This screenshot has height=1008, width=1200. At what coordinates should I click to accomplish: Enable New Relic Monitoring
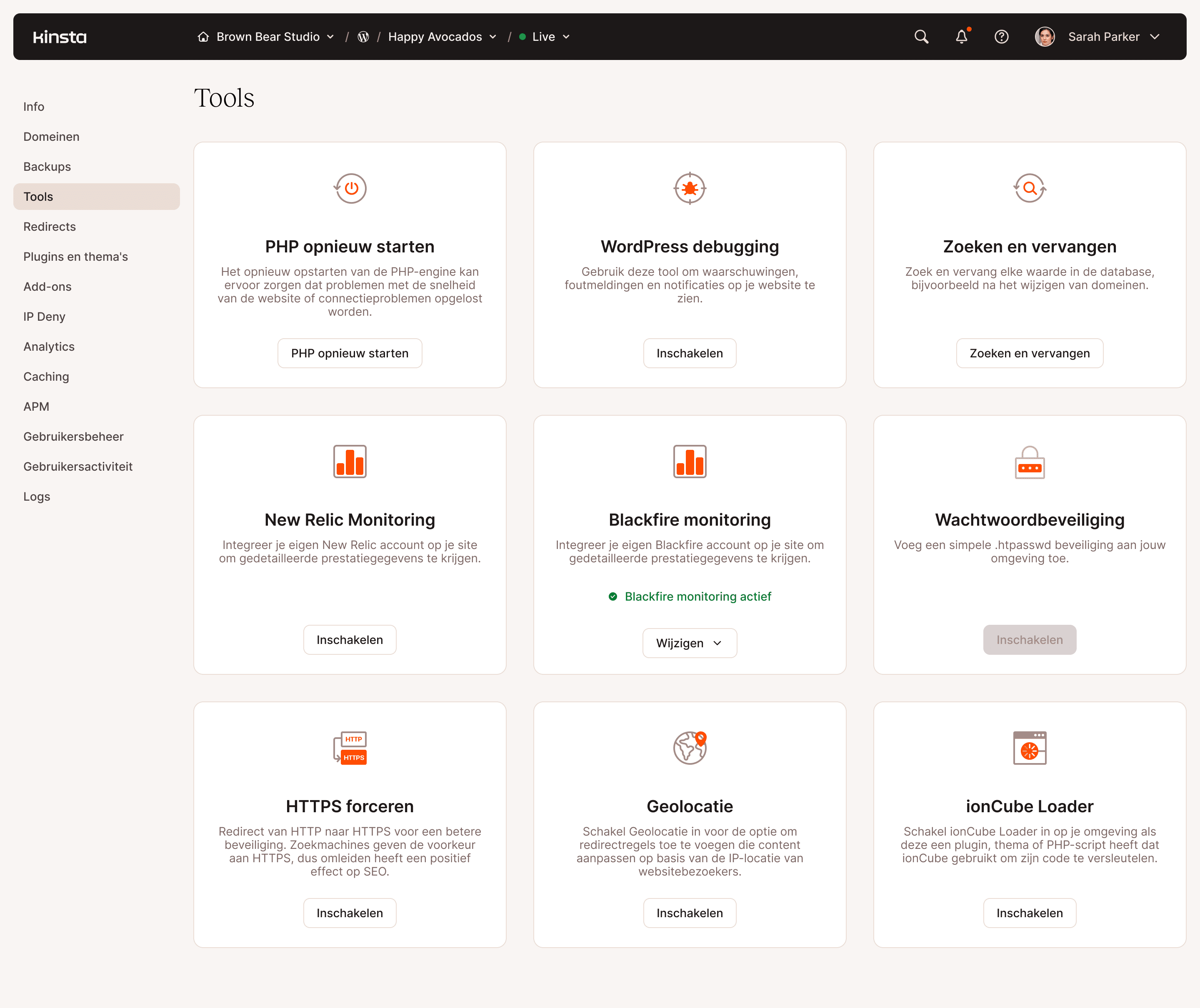pyautogui.click(x=350, y=639)
